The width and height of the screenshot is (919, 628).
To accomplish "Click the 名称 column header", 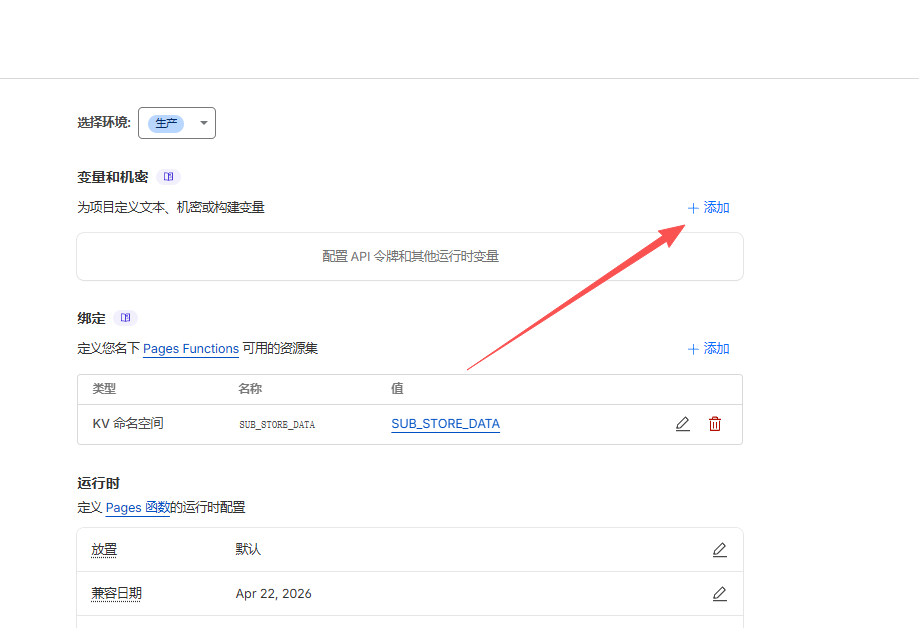I will click(x=250, y=389).
